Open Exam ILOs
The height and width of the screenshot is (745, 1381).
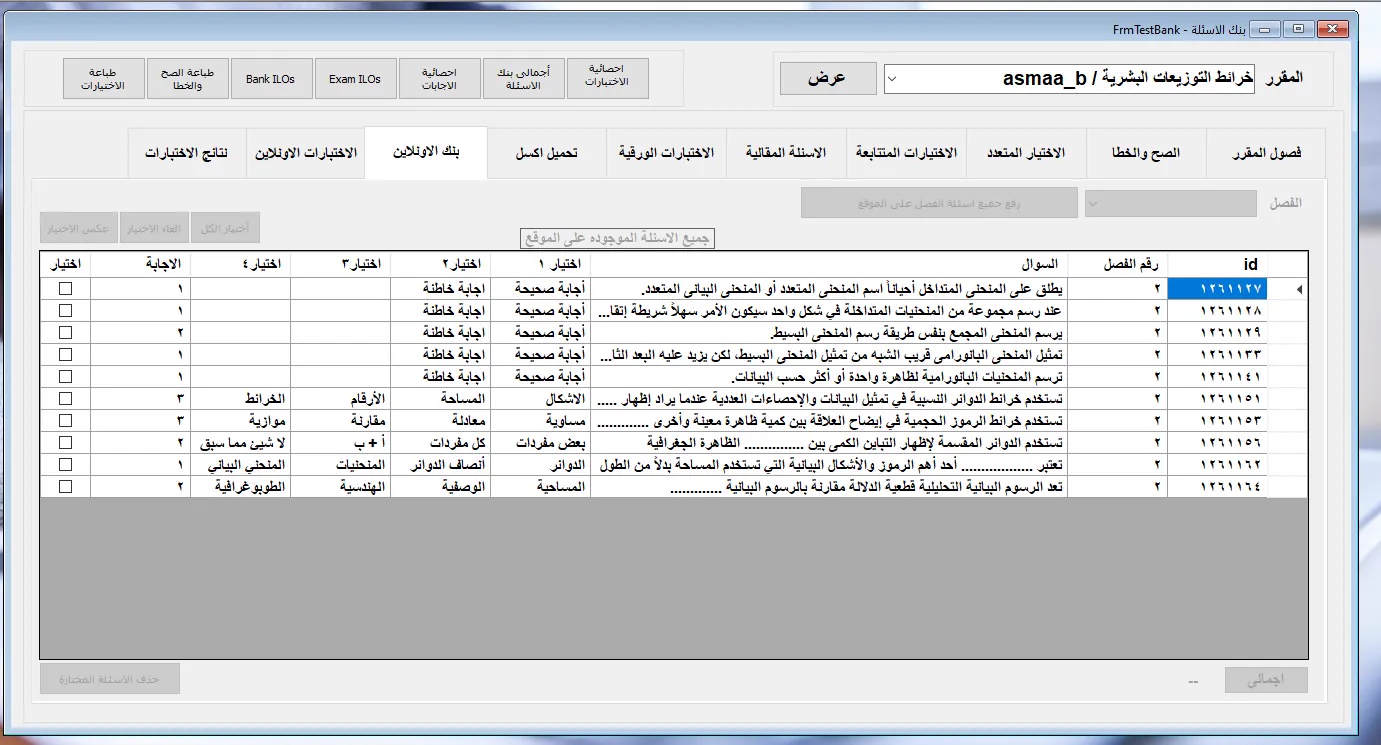356,79
